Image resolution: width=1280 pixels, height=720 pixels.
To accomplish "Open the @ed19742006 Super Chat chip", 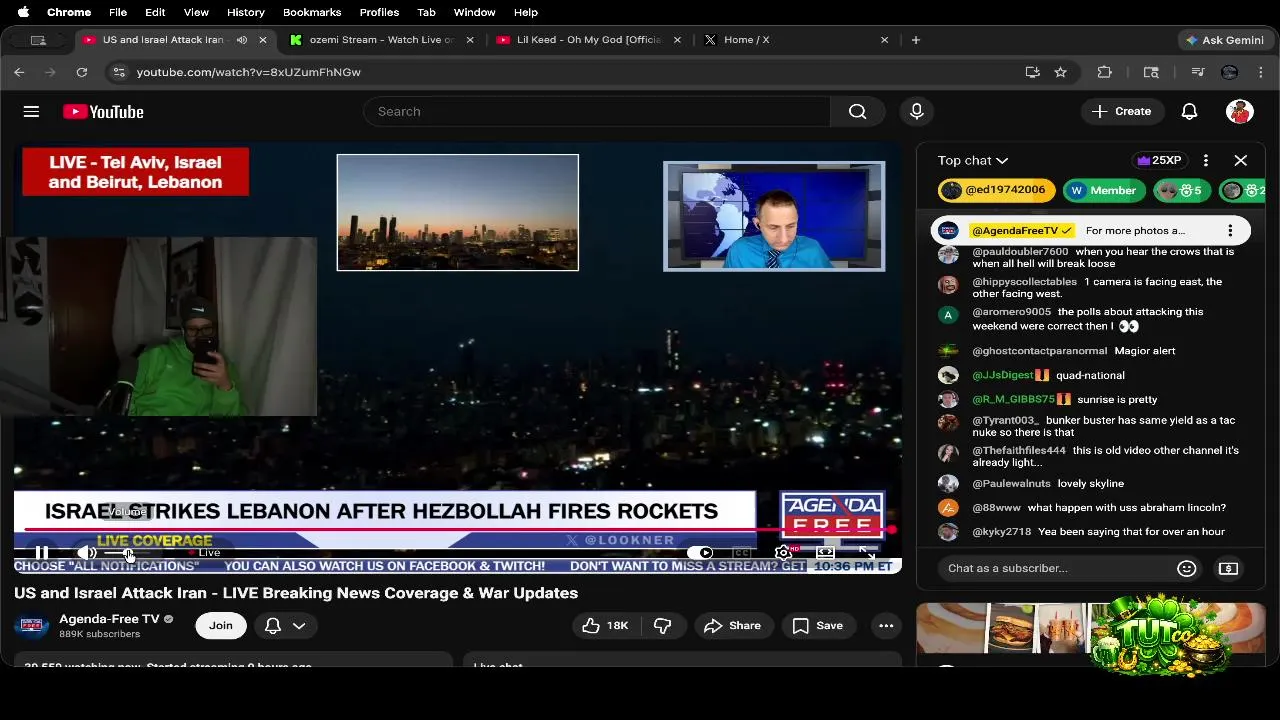I will (x=994, y=190).
